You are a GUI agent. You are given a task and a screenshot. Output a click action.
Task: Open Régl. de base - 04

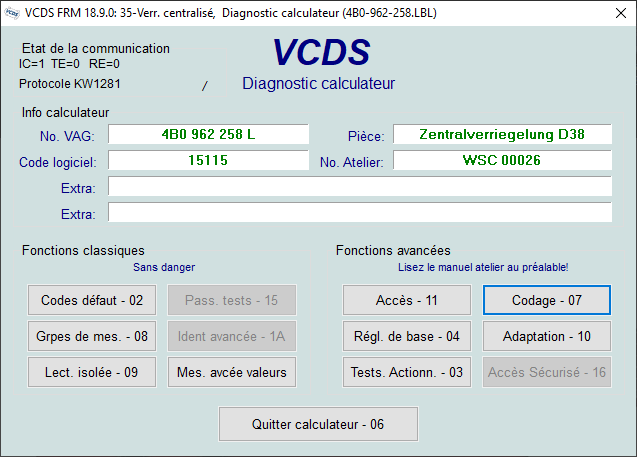pos(407,336)
